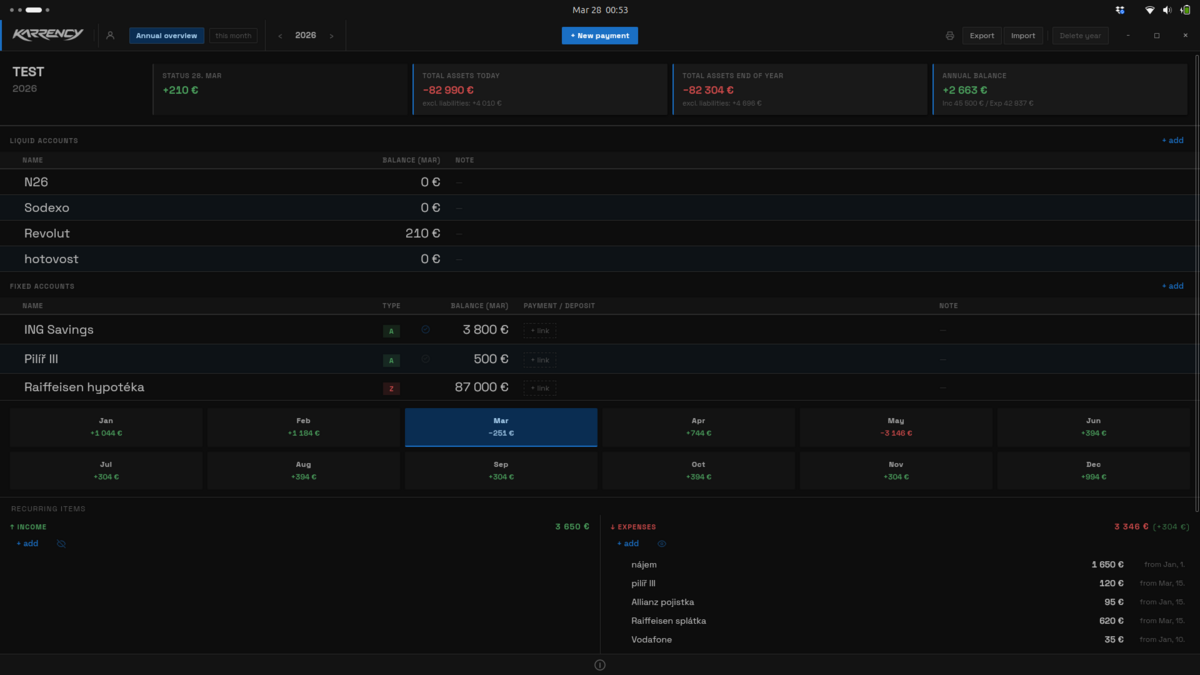This screenshot has width=1200, height=675.
Task: Click the Export button
Action: click(982, 36)
